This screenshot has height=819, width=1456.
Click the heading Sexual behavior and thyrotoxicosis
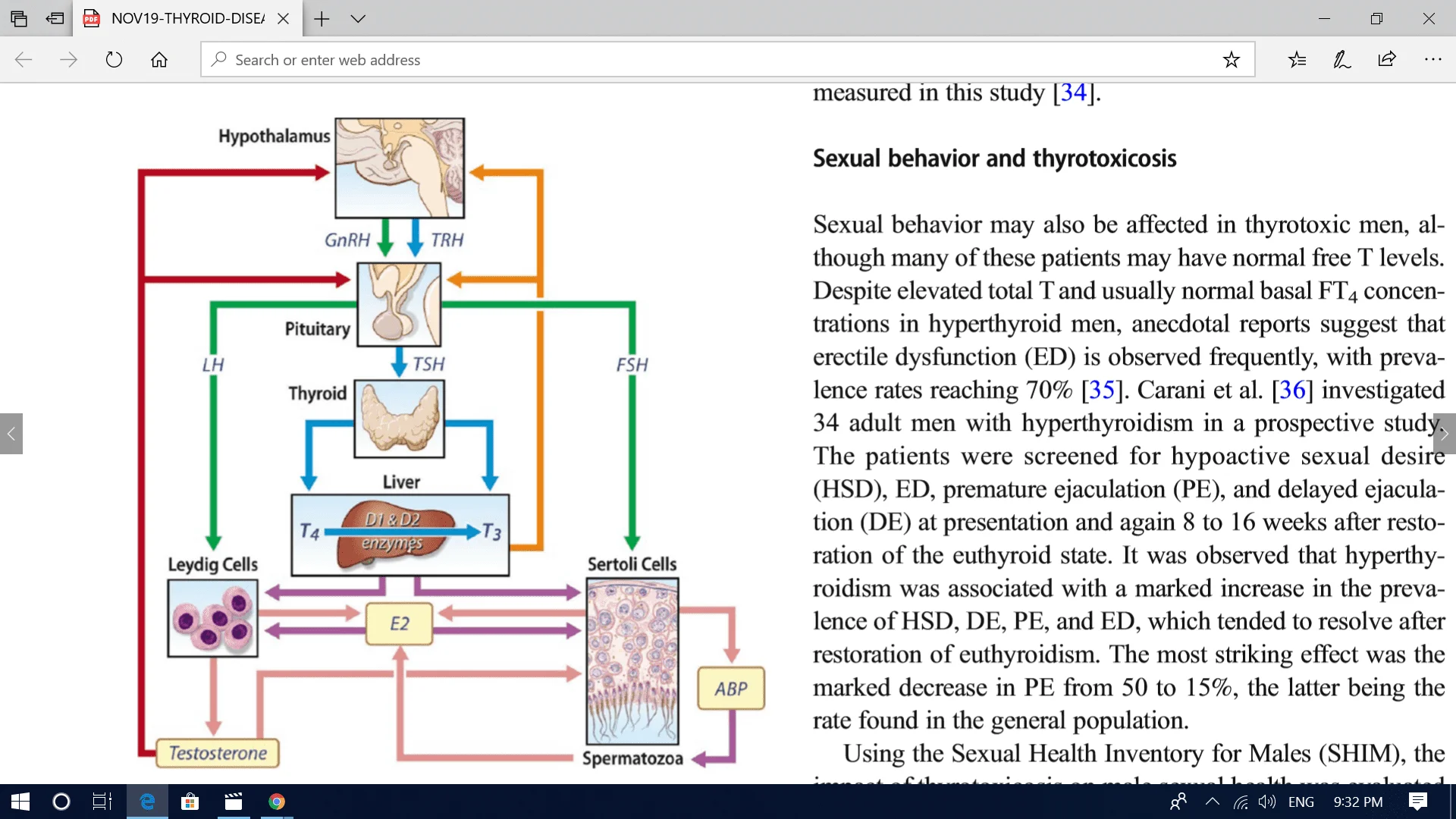[994, 158]
